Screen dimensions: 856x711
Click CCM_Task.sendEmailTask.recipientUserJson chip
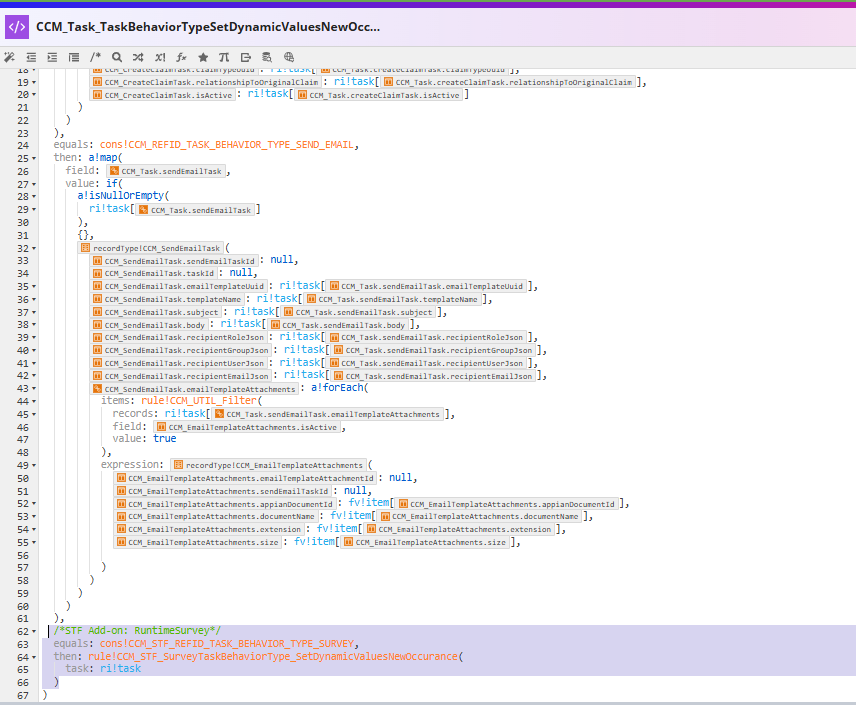pos(426,363)
